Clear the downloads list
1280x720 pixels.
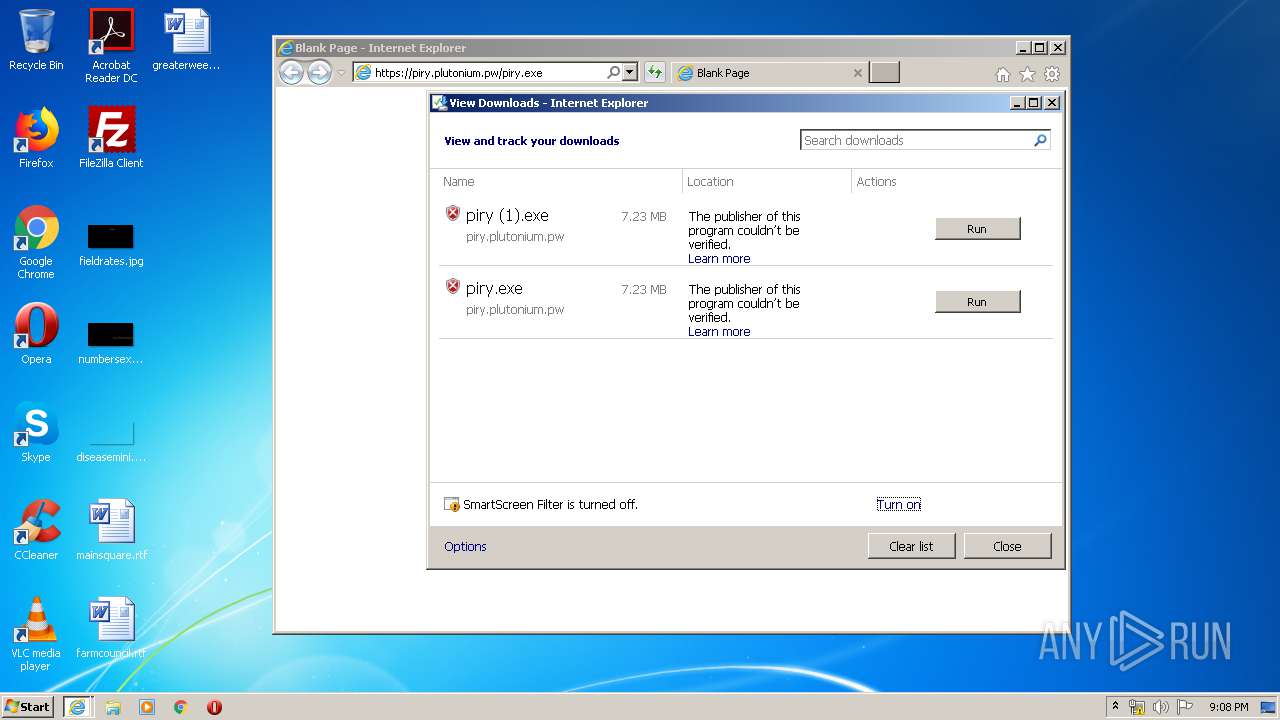(911, 546)
